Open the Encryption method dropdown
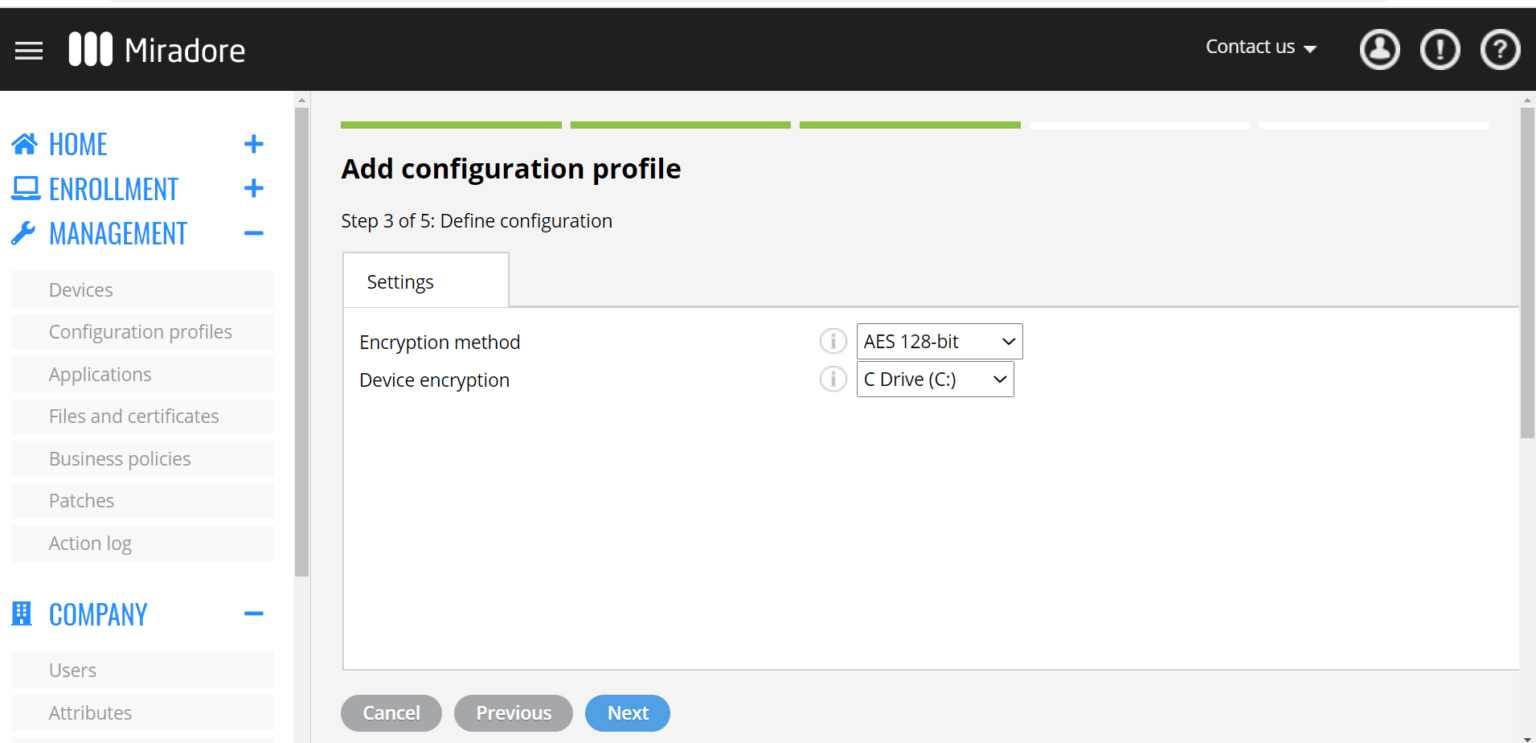Viewport: 1536px width, 743px height. coord(939,342)
